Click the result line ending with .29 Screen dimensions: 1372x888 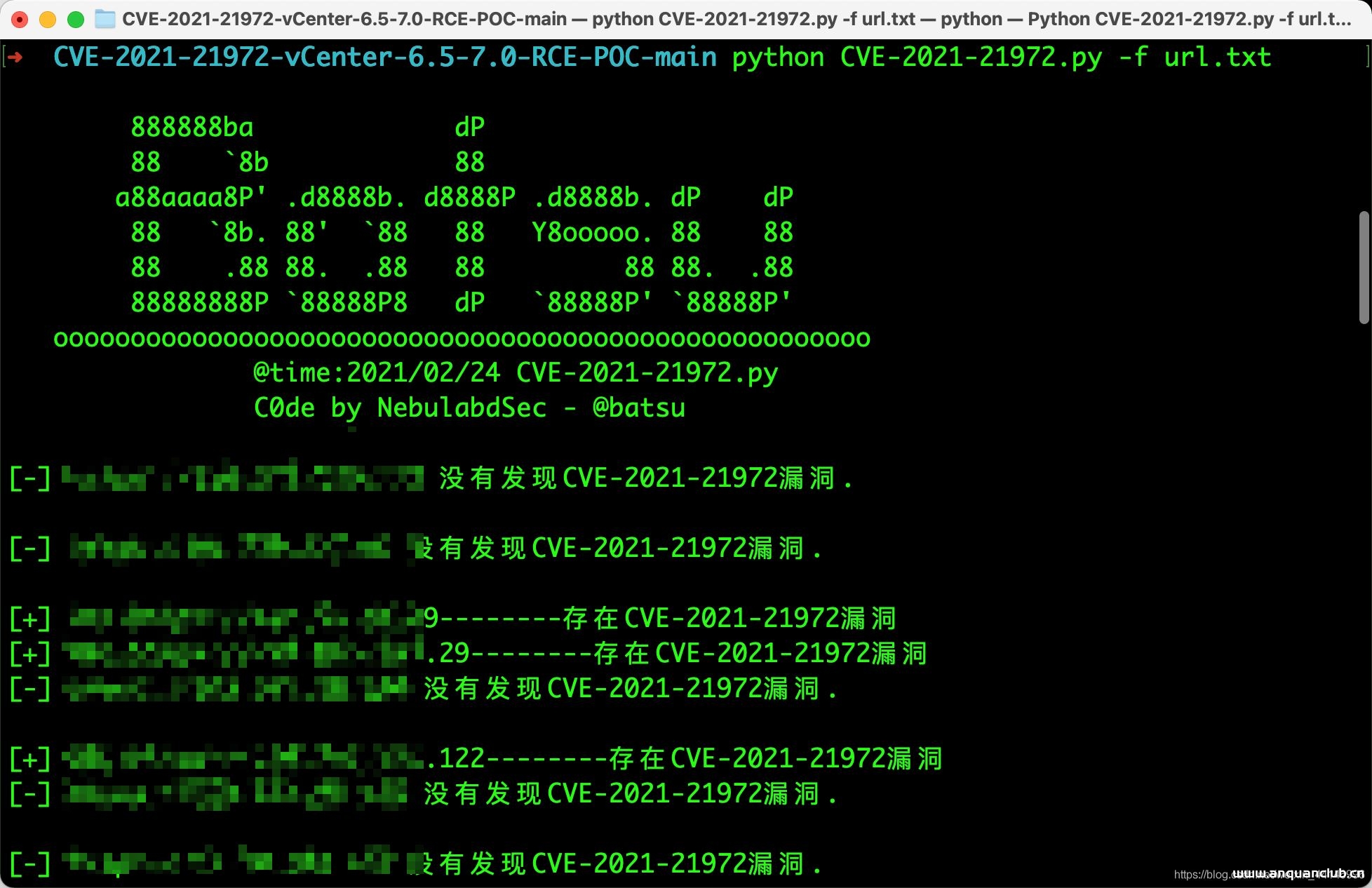click(x=468, y=653)
